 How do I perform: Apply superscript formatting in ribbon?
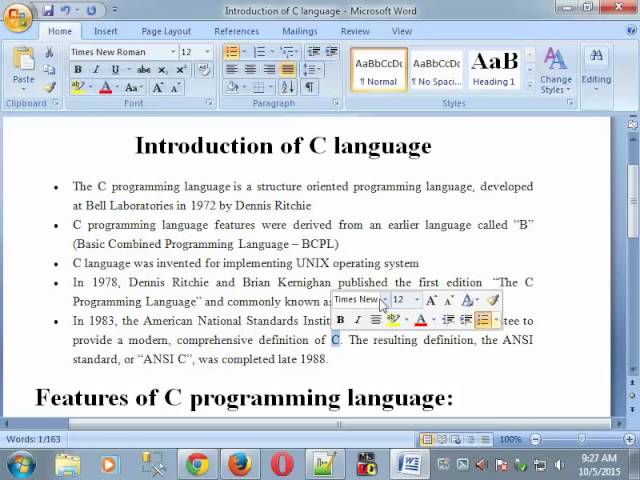(181, 70)
